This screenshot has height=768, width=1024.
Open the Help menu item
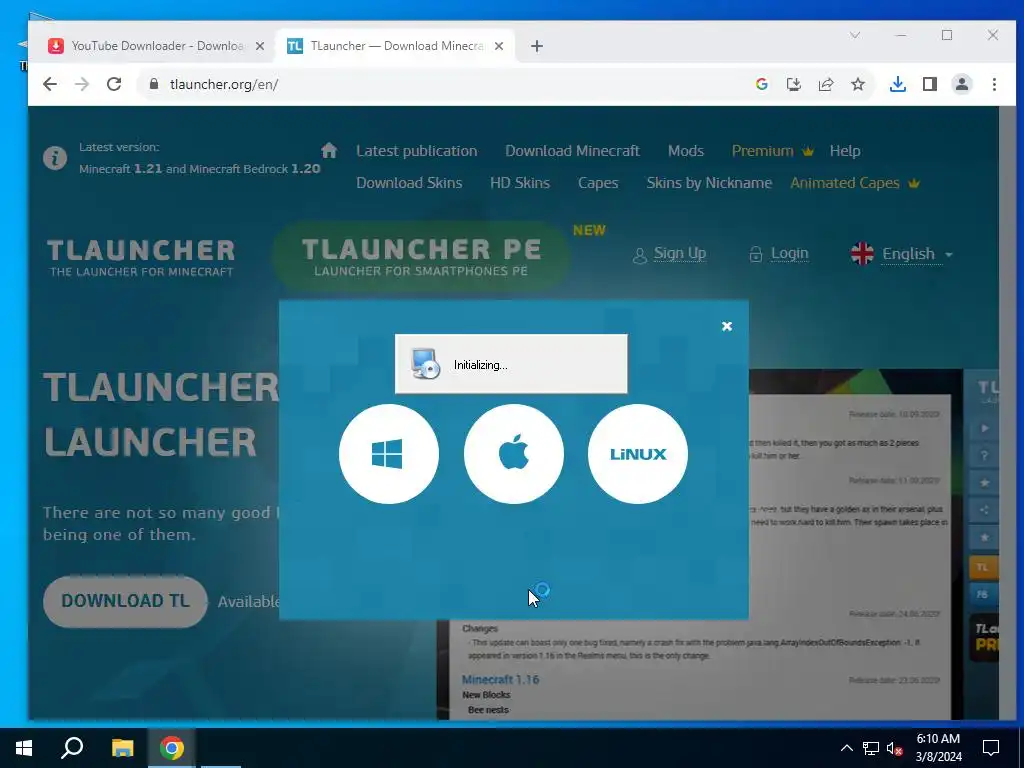845,151
